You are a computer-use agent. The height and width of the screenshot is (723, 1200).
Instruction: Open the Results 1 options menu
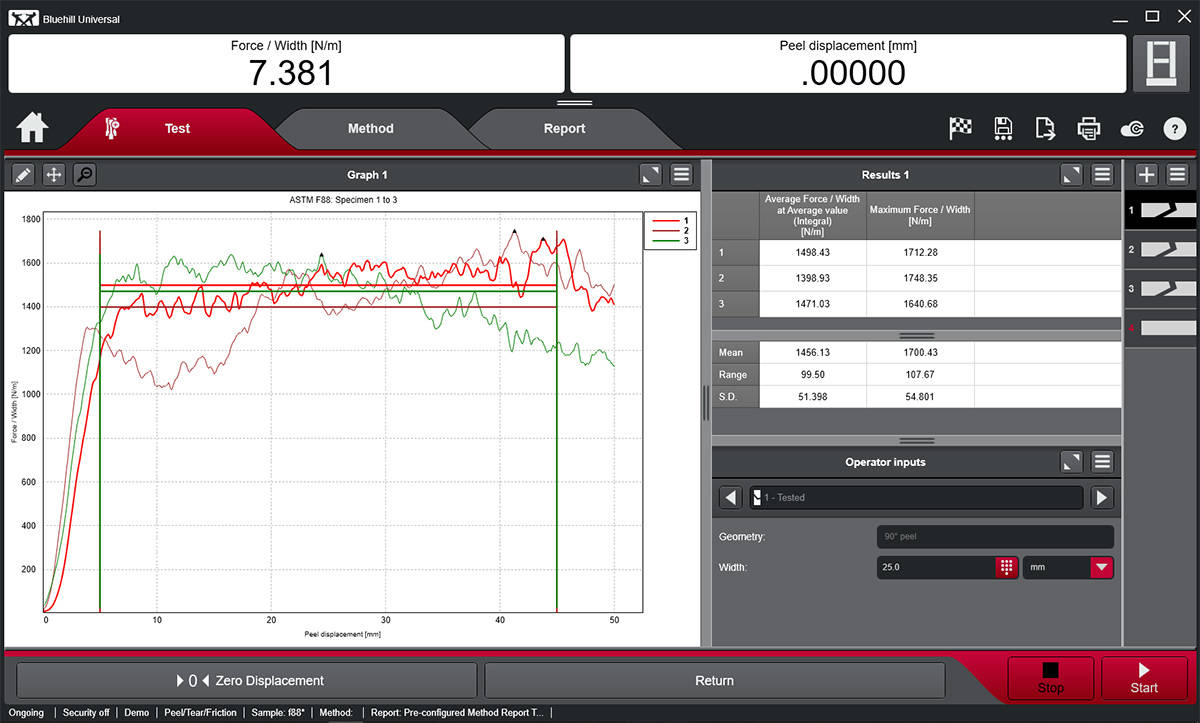pos(1102,175)
